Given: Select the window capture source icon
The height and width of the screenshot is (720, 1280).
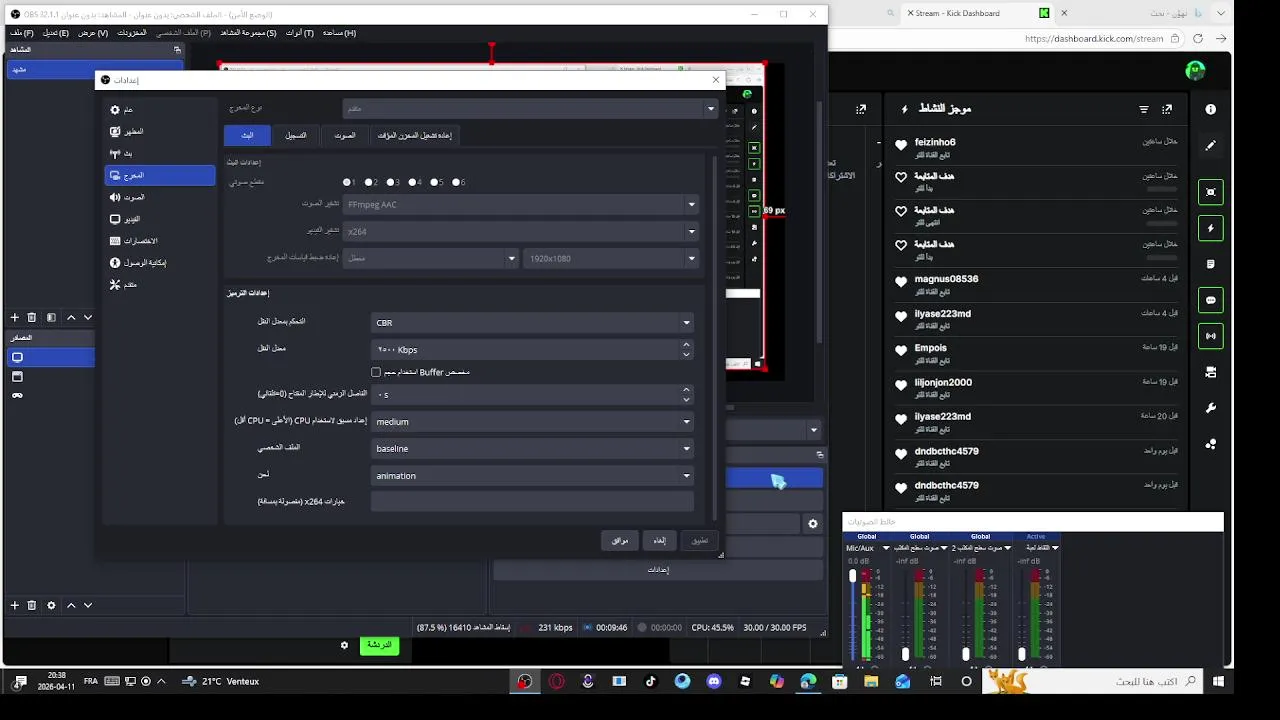Looking at the screenshot, I should (x=17, y=377).
